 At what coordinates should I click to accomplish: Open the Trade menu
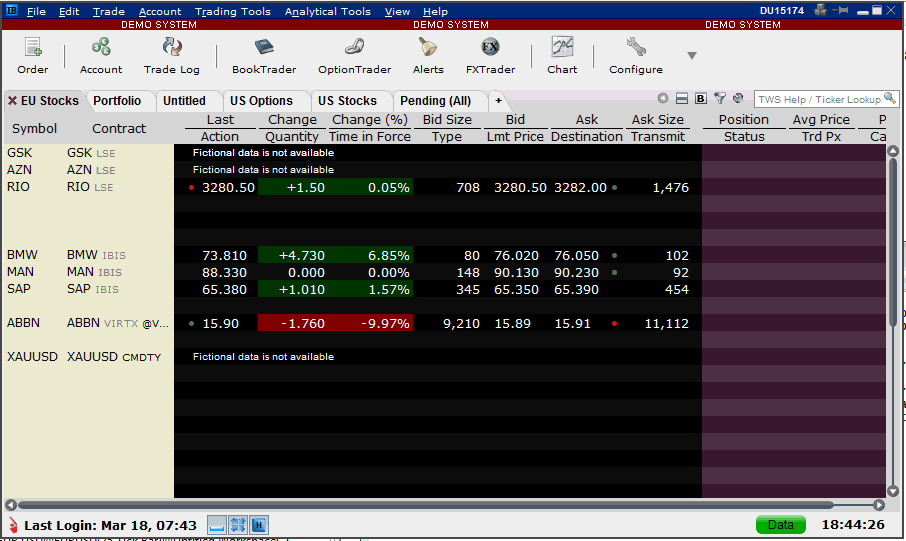(109, 11)
